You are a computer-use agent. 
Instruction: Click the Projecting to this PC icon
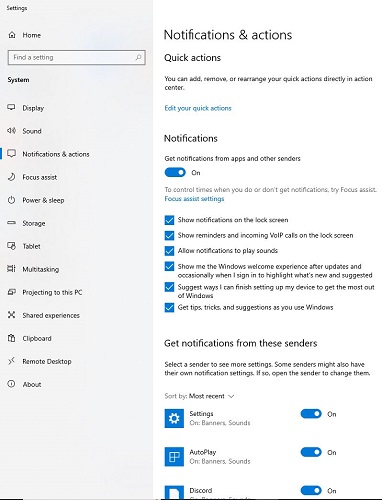tap(12, 292)
